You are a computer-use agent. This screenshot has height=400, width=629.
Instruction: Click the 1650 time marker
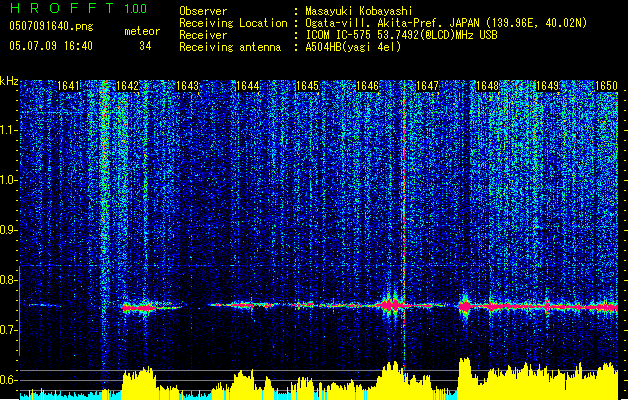(606, 86)
